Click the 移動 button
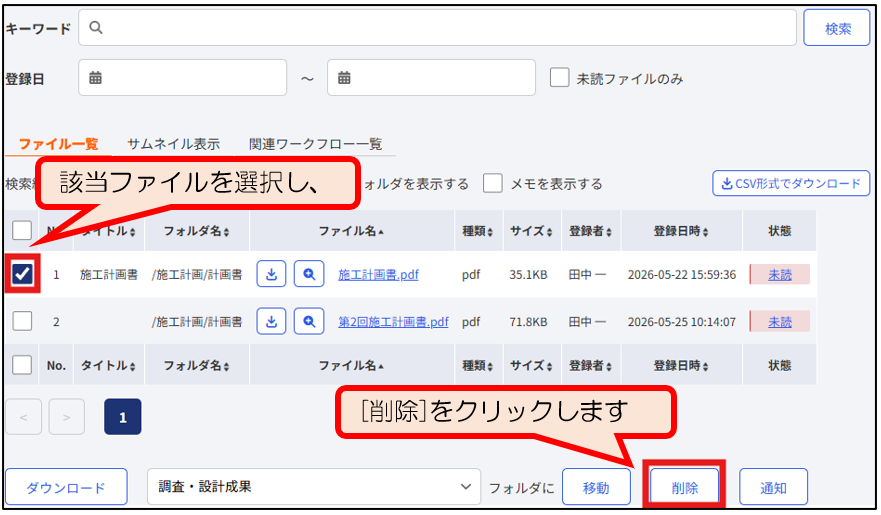This screenshot has height=515, width=881. pos(596,487)
